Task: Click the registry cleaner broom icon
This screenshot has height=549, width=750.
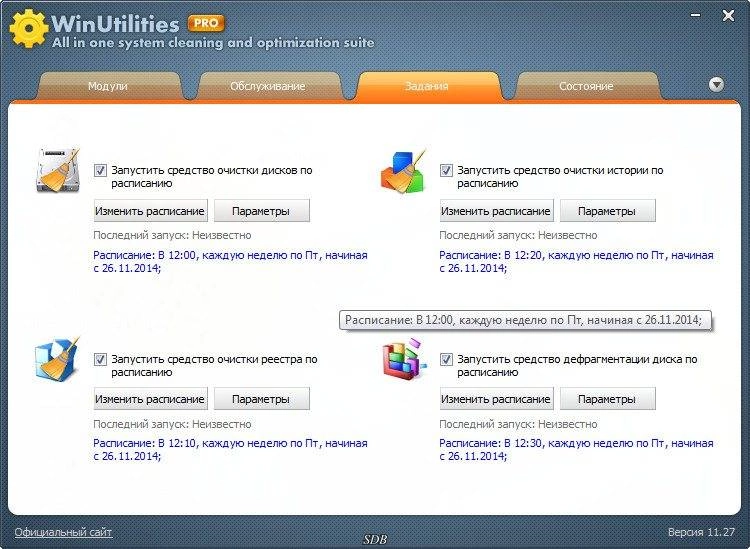Action: tap(57, 359)
